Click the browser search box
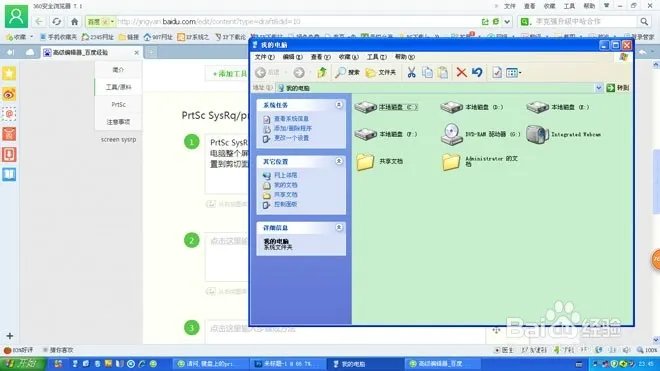Screen dimensions: 660x371 (x=585, y=21)
